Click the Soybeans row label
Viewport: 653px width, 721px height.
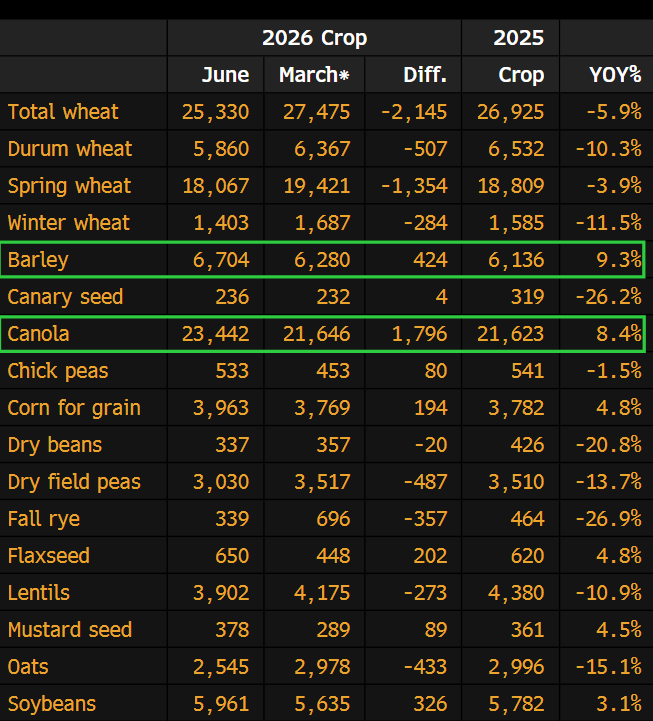click(52, 704)
